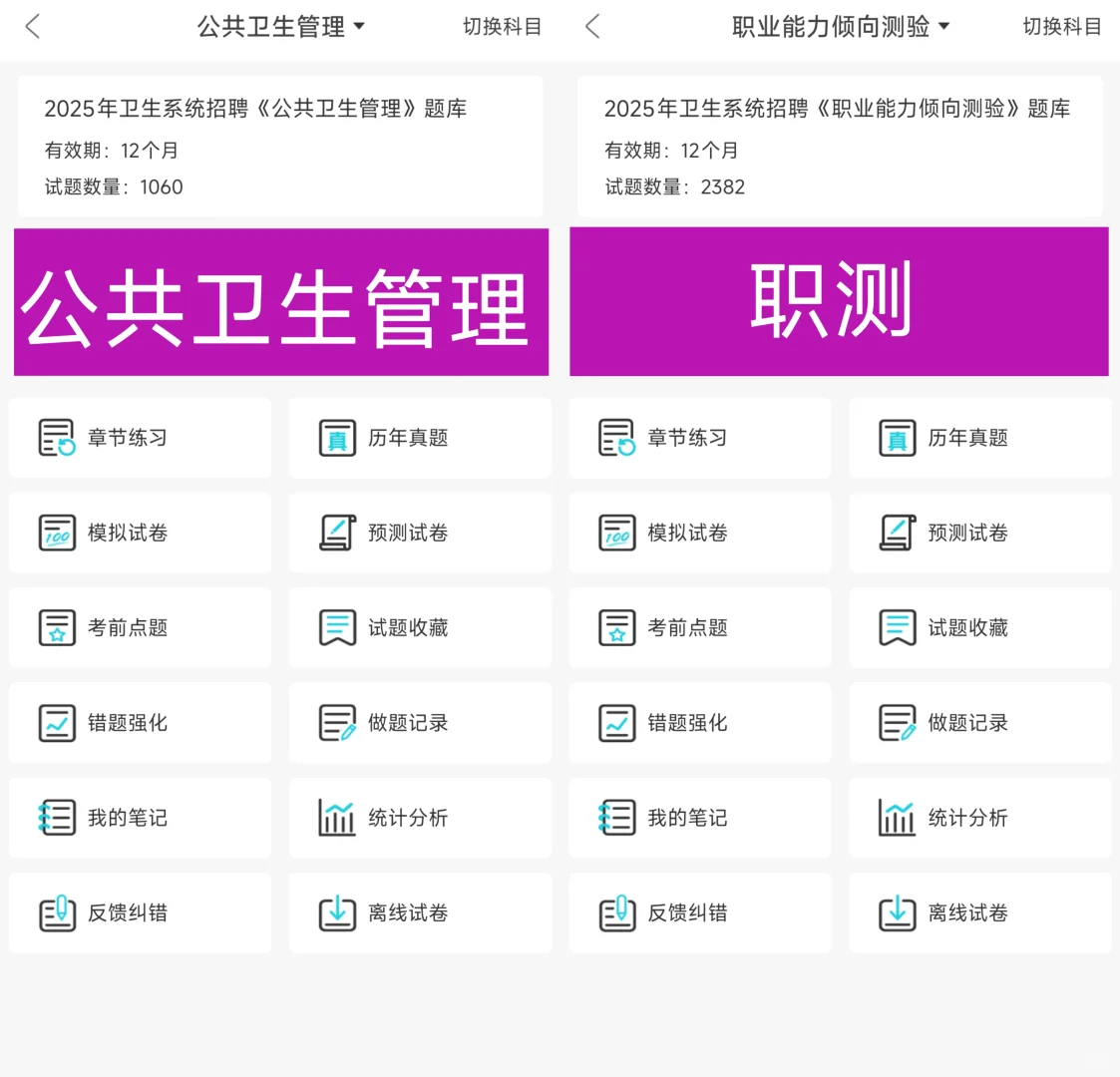Open 章节练习 icon in 职业能力倾向测验 panel
Viewport: 1120px width, 1077px height.
point(616,437)
